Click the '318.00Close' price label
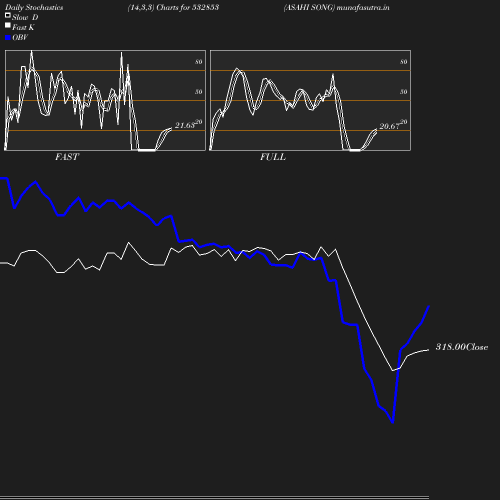 click(x=462, y=347)
